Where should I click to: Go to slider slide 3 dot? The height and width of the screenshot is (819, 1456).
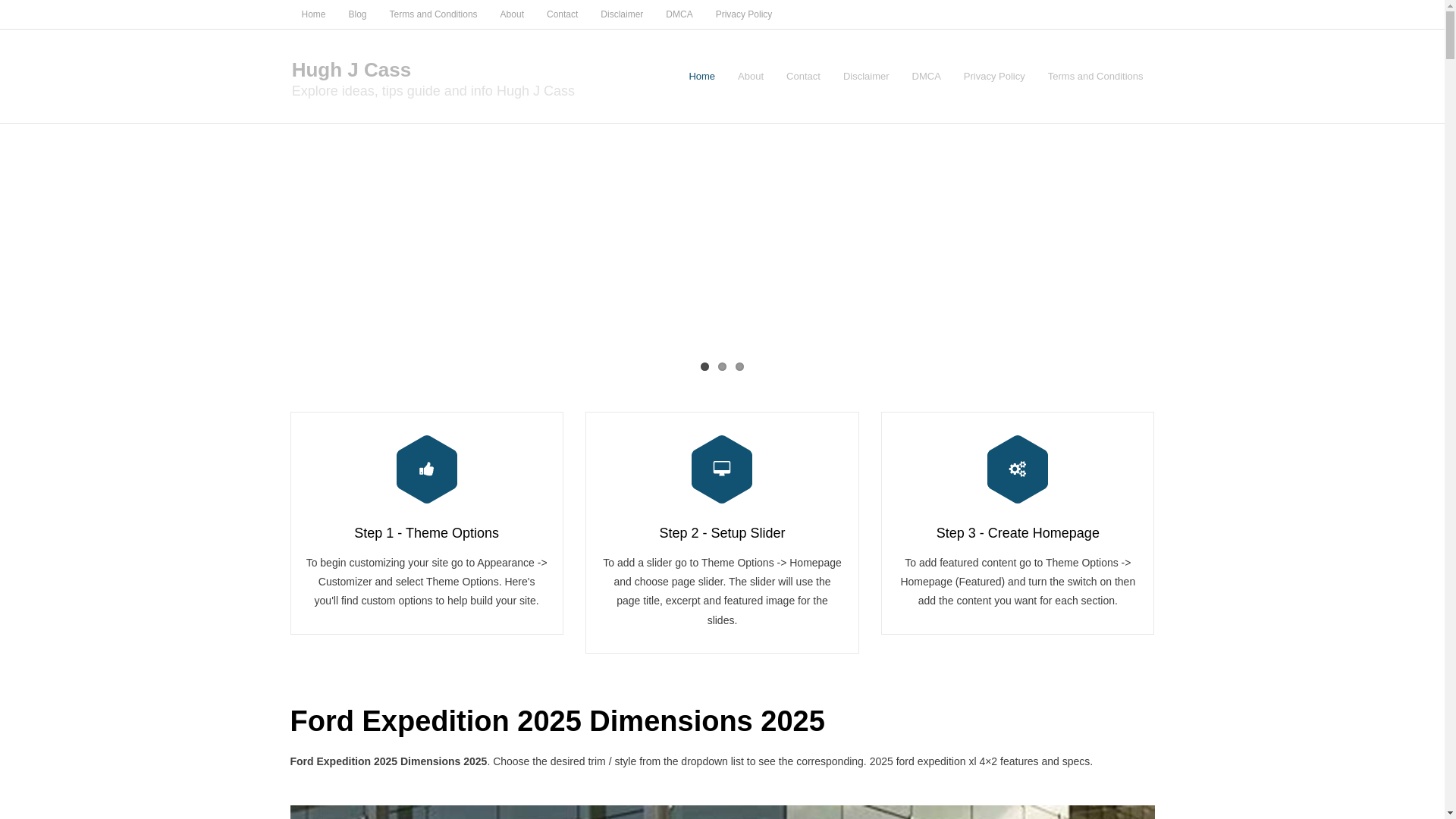pos(739,367)
